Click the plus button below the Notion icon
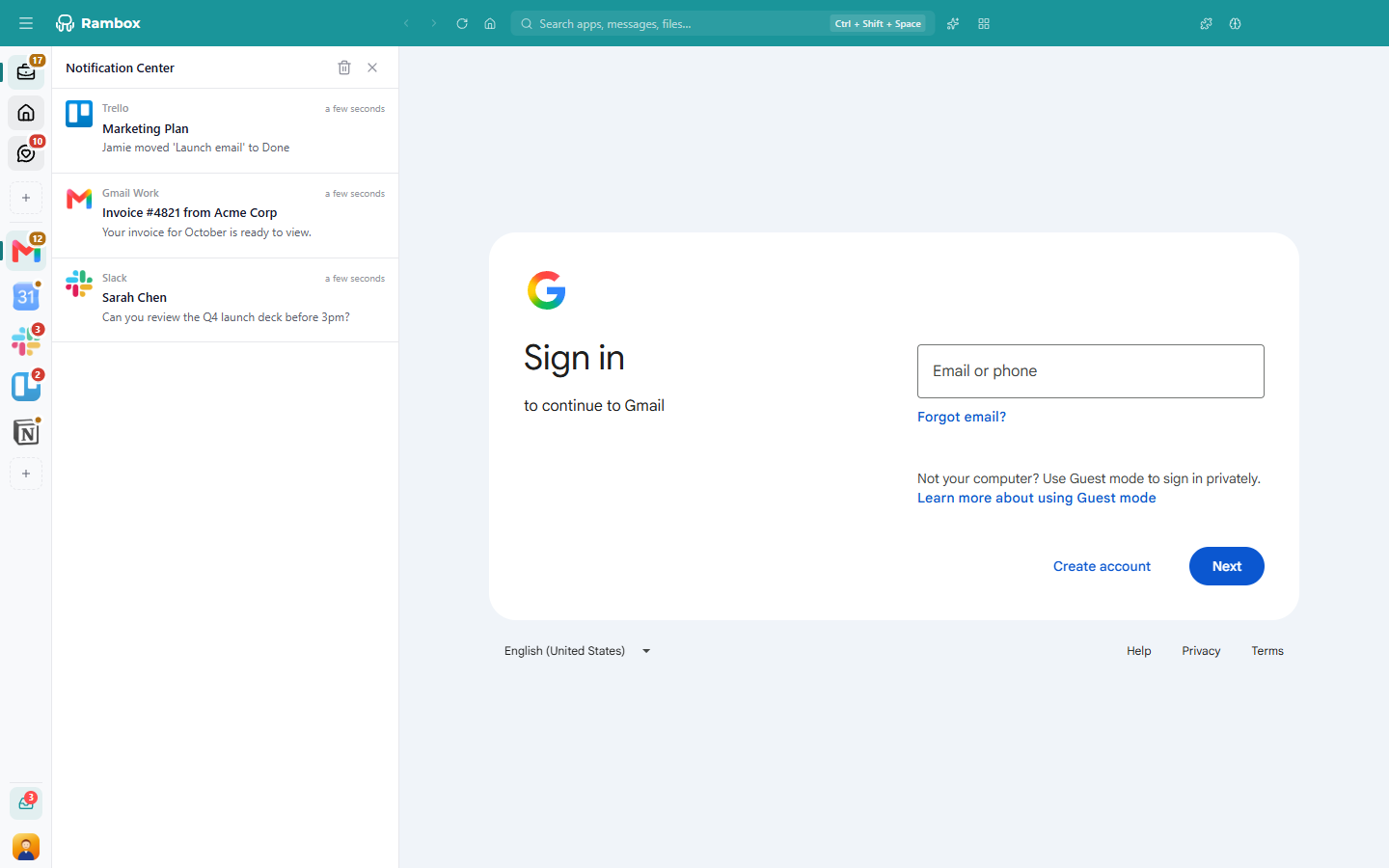 tap(26, 474)
